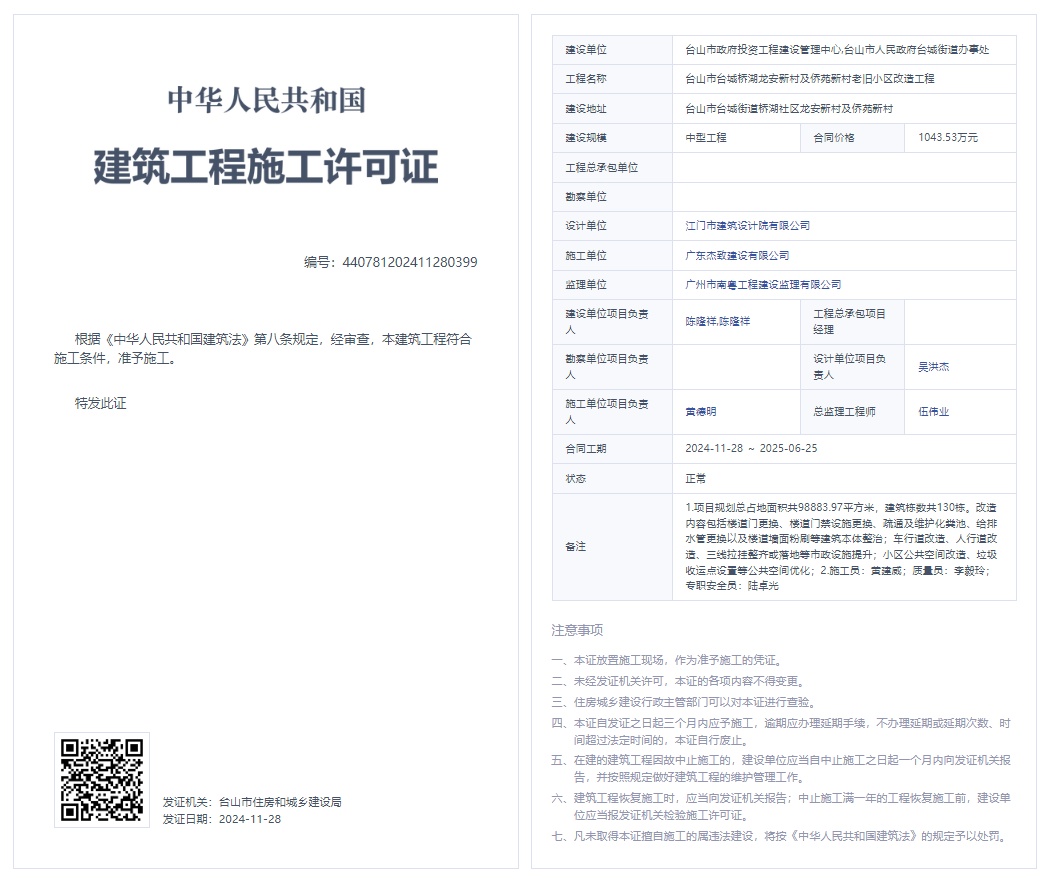The height and width of the screenshot is (880, 1051).
Task: Select the 发证日期 2024-11-28 line
Action: pyautogui.click(x=222, y=819)
